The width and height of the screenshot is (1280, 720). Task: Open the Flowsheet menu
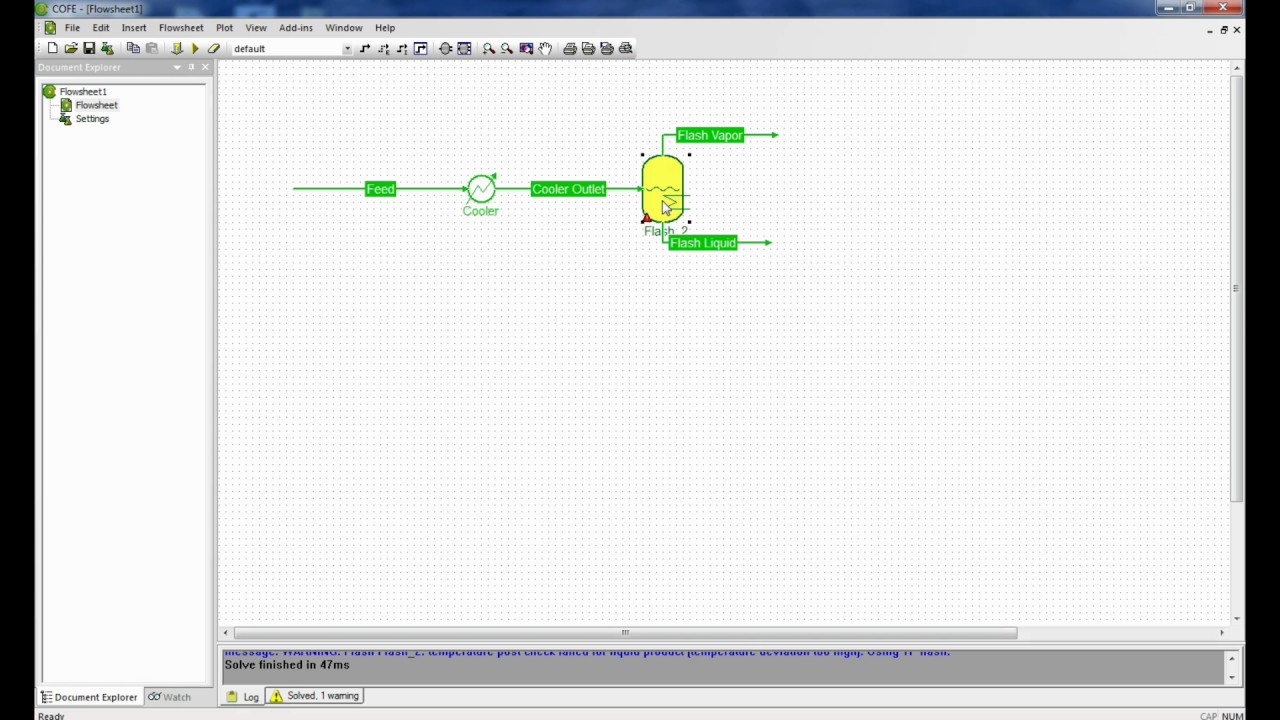(x=181, y=28)
